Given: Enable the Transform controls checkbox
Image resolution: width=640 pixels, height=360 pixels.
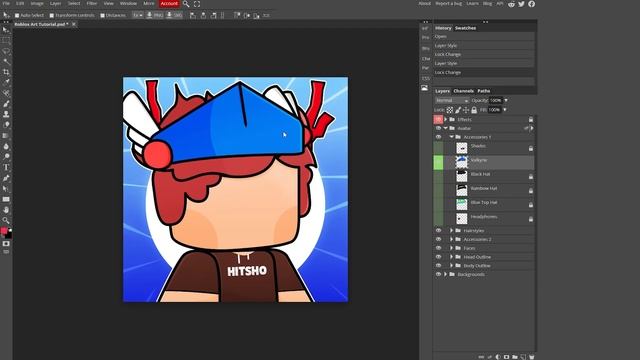Looking at the screenshot, I should 52,16.
